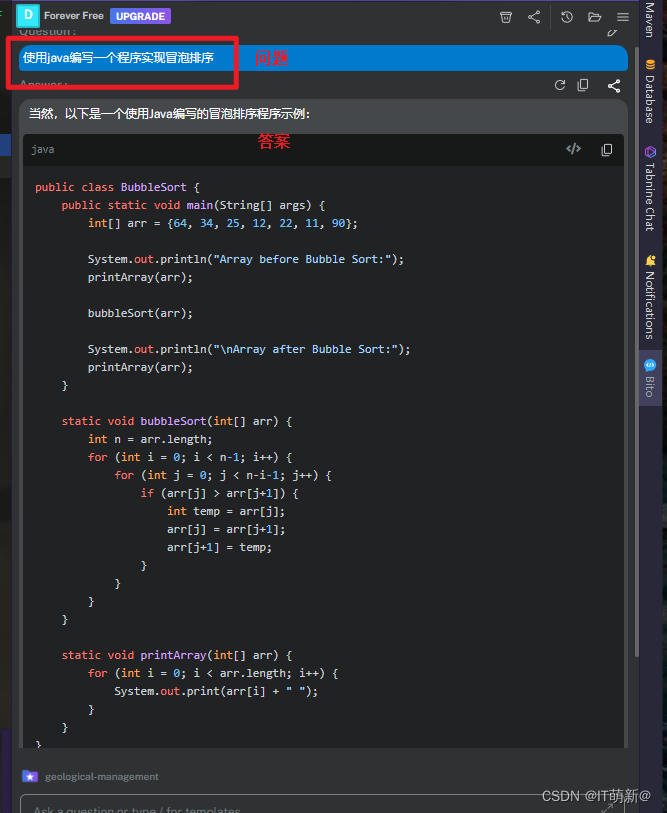Open chat history clock icon

[x=566, y=17]
